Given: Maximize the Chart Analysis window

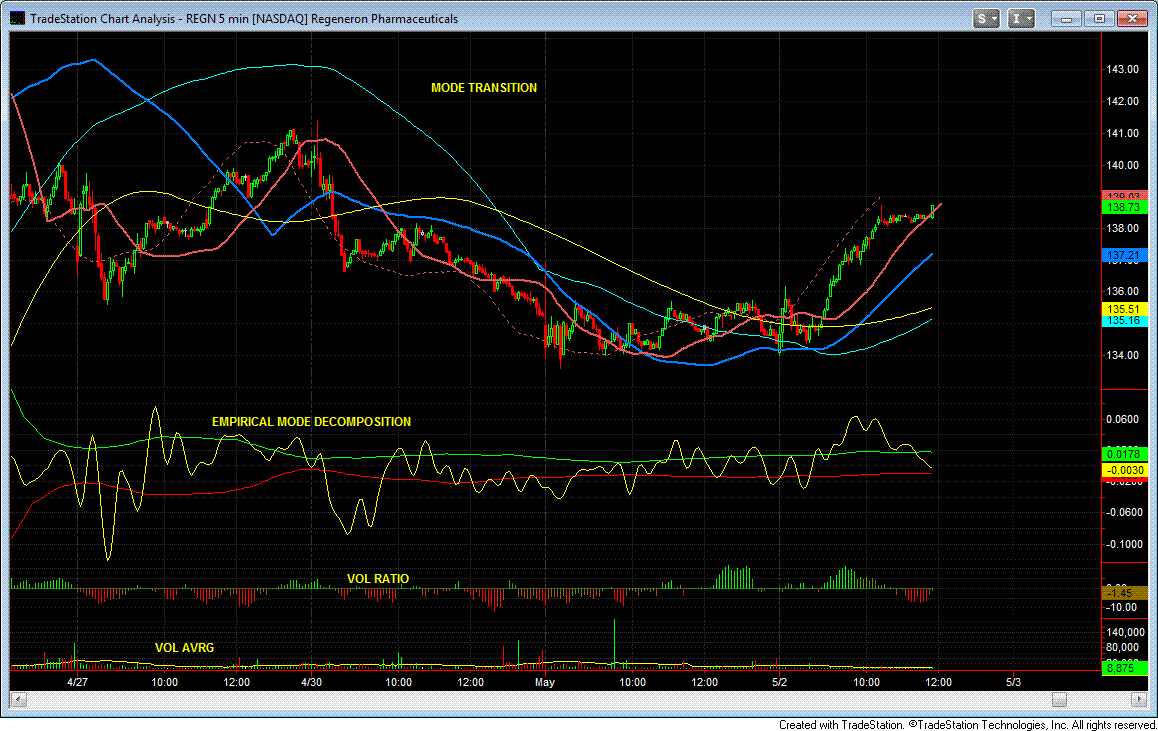Looking at the screenshot, I should tap(1099, 18).
